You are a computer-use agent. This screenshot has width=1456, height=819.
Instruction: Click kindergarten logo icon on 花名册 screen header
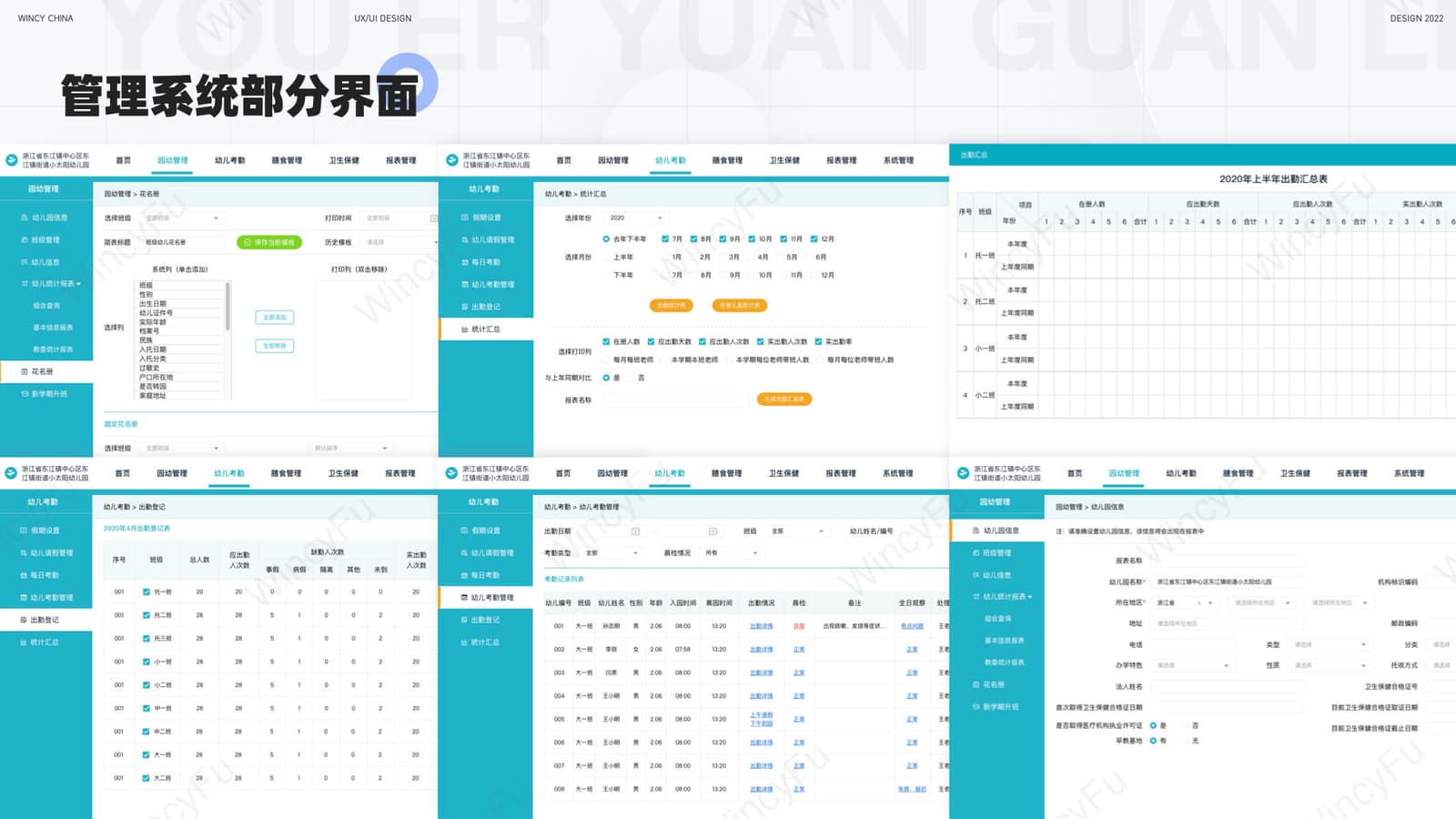click(12, 160)
